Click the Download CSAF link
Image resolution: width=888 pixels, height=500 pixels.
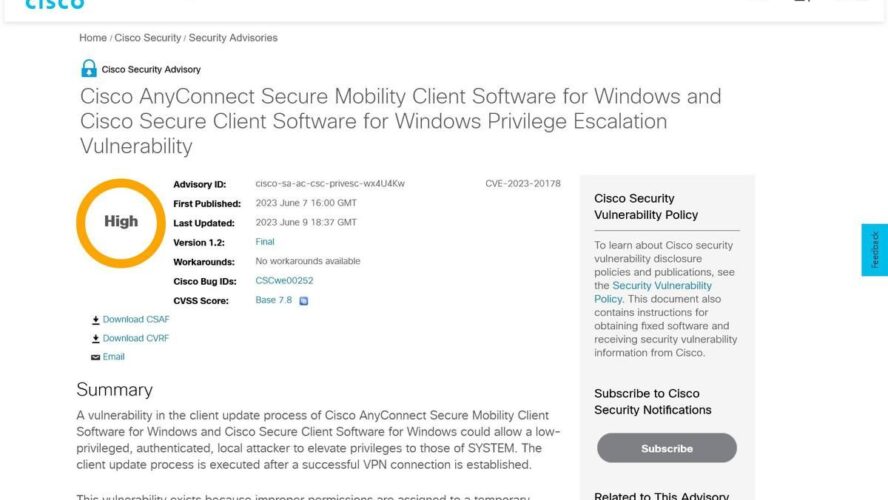(136, 319)
